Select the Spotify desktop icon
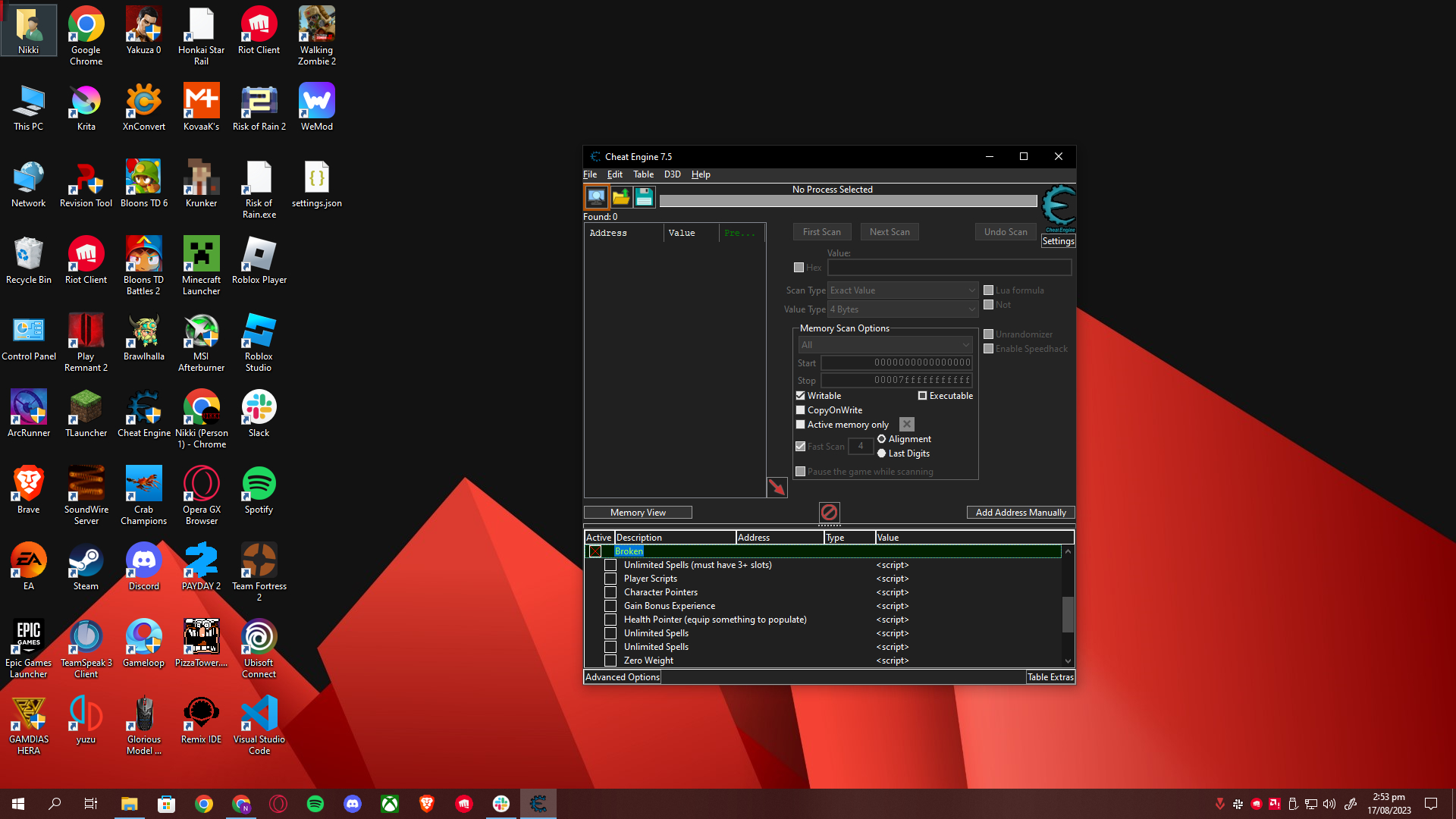Viewport: 1456px width, 819px height. [259, 491]
